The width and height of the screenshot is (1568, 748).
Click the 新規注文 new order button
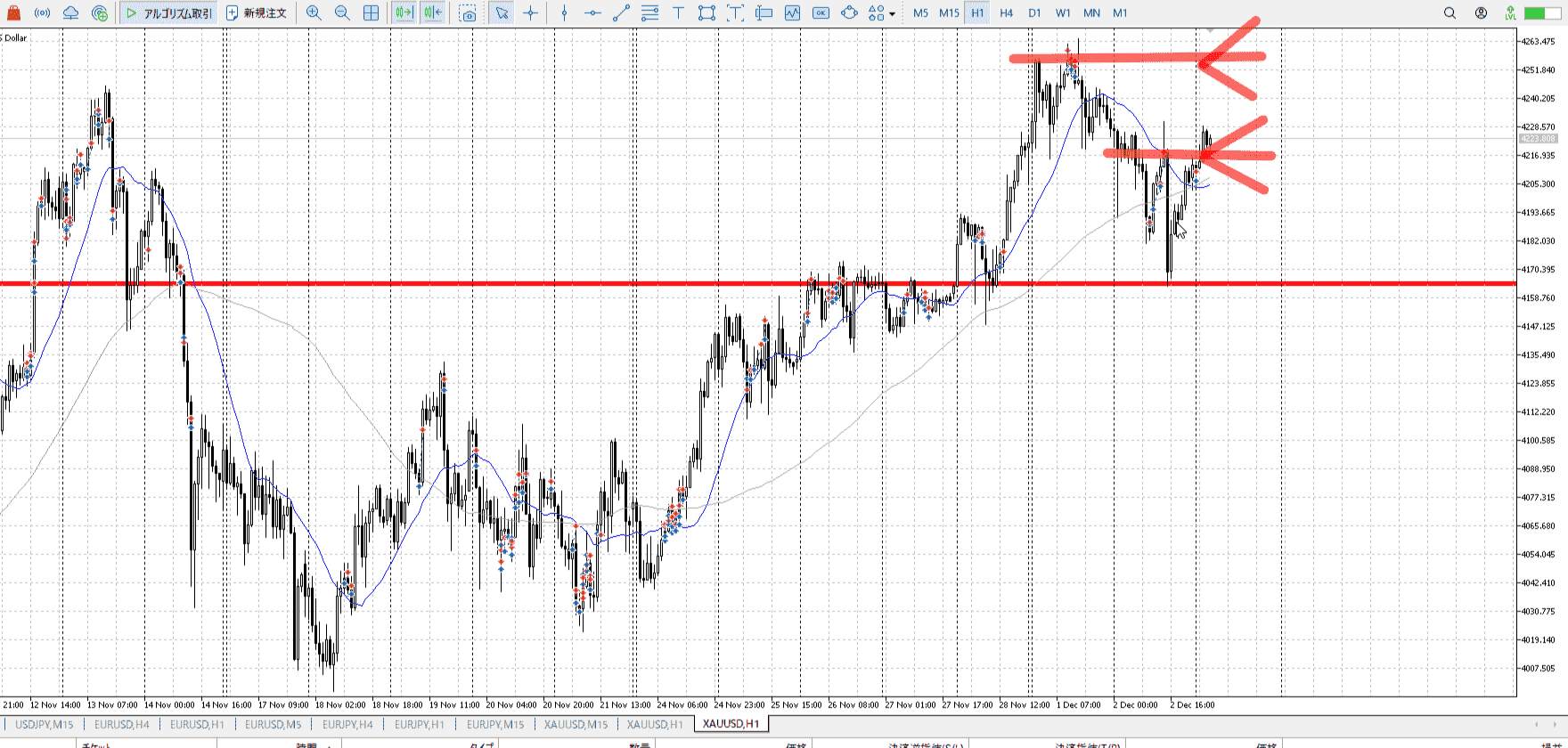[257, 13]
